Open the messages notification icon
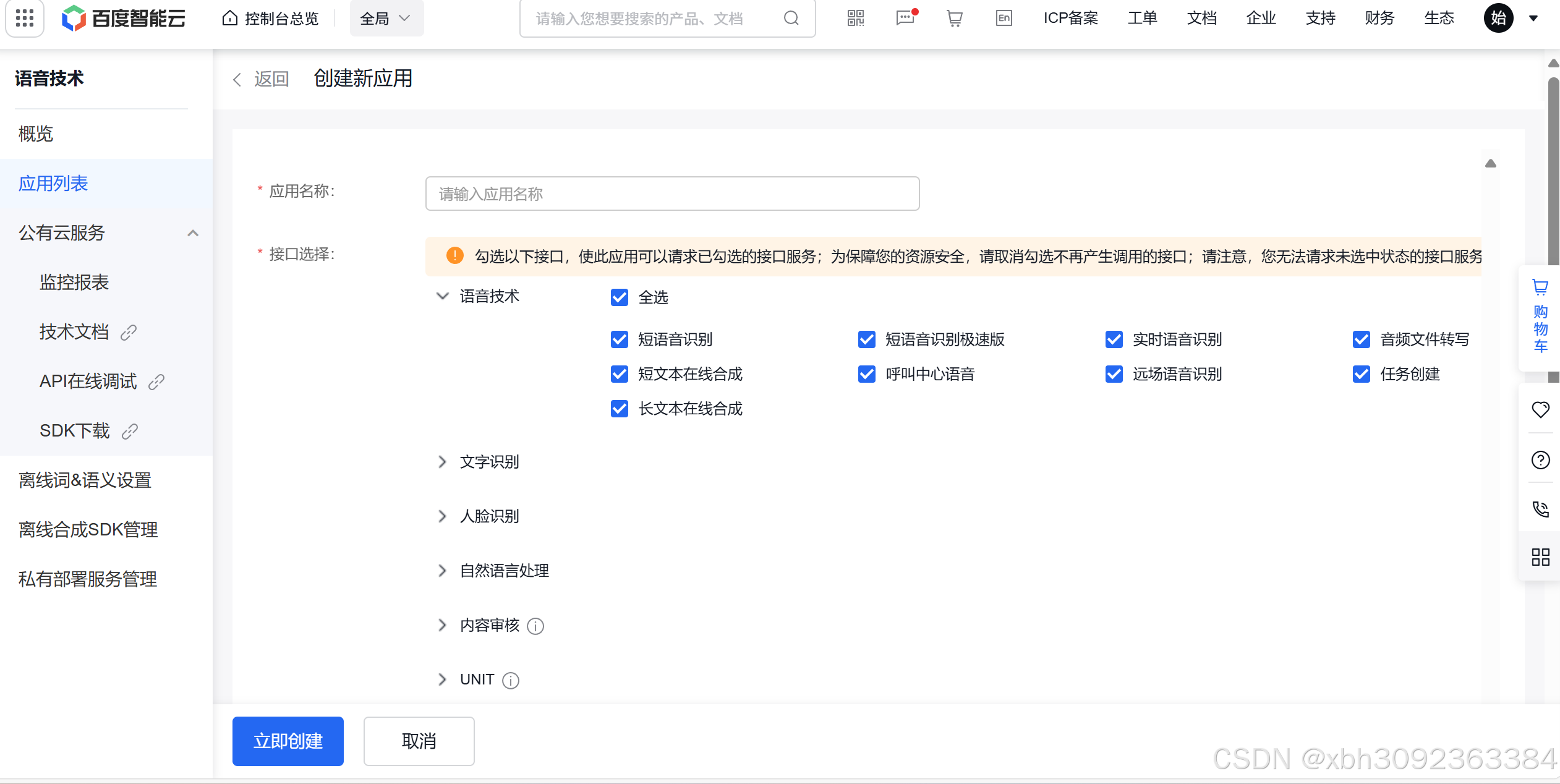The image size is (1560, 784). 905,18
